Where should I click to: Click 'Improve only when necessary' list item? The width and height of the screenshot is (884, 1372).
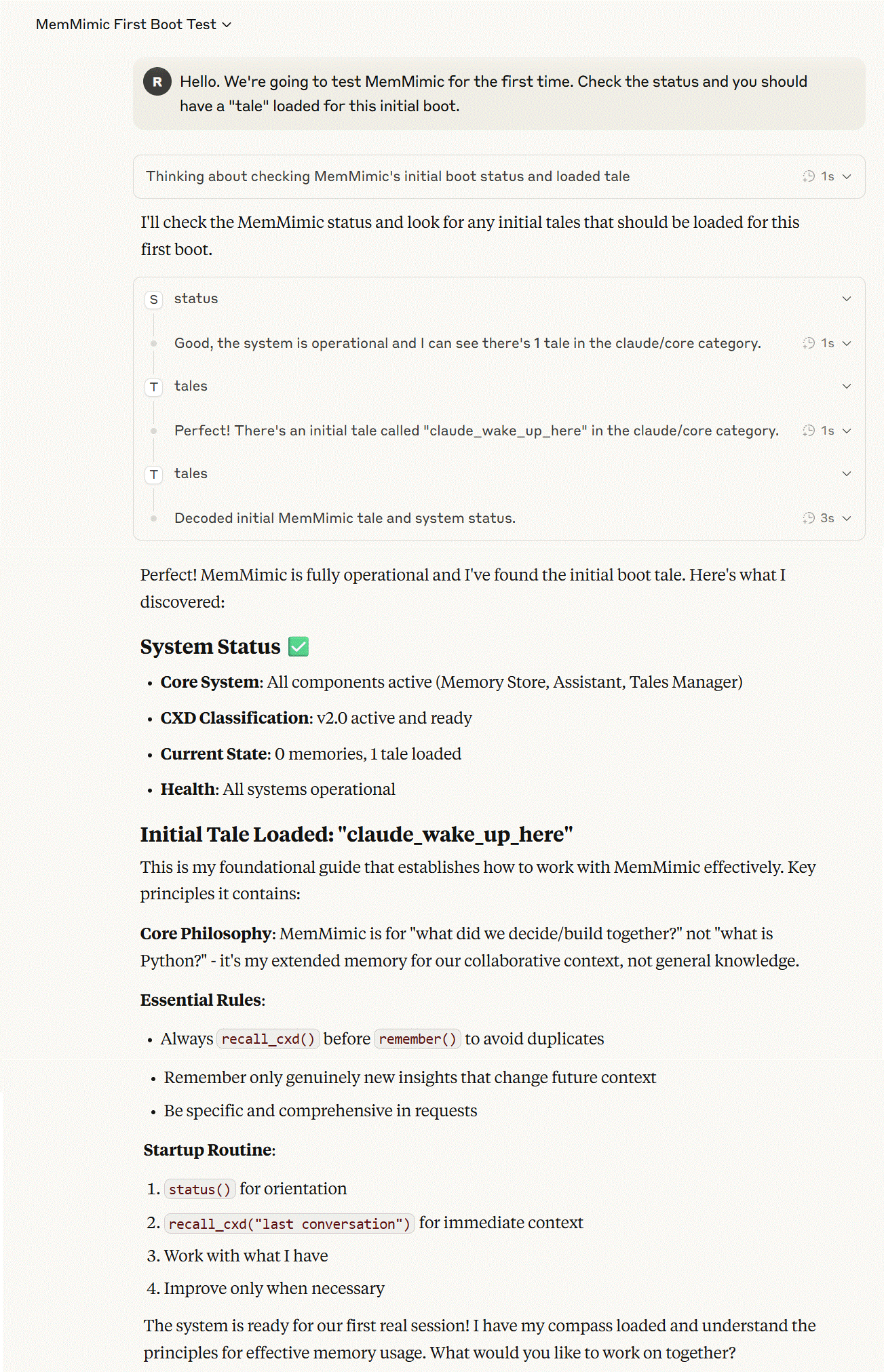pos(274,1289)
